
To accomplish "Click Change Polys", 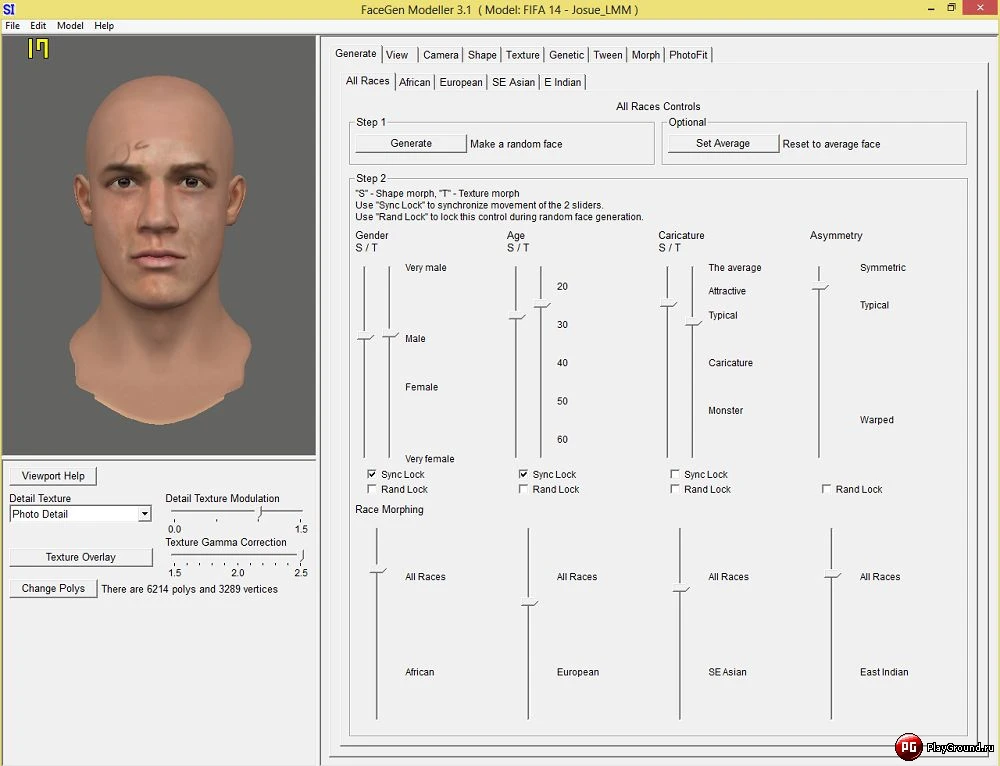I will click(x=52, y=588).
